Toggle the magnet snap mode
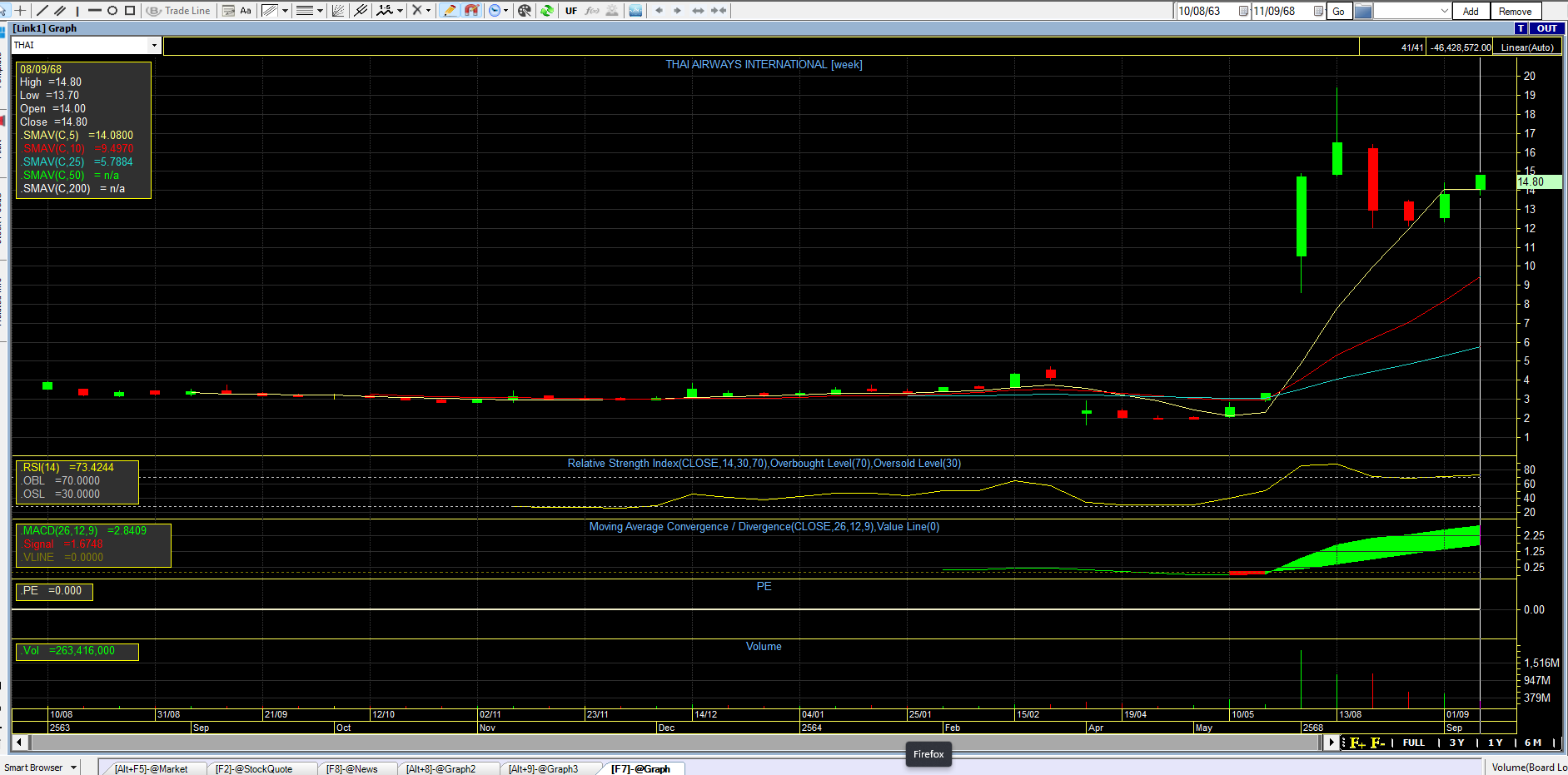Image resolution: width=1568 pixels, height=775 pixels. click(472, 11)
